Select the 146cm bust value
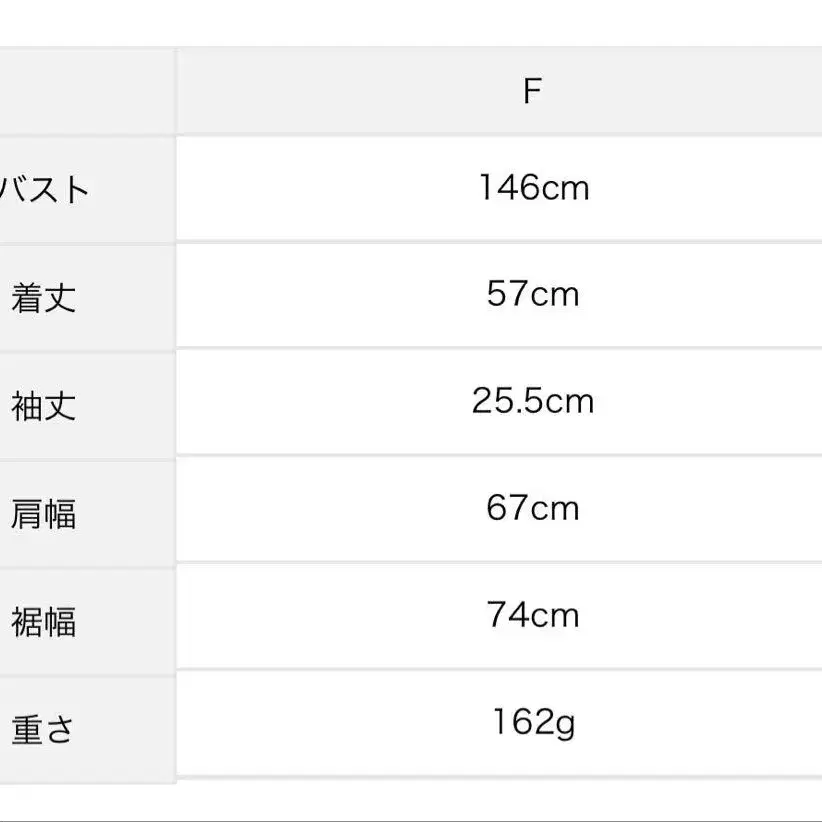This screenshot has height=822, width=822. [534, 188]
